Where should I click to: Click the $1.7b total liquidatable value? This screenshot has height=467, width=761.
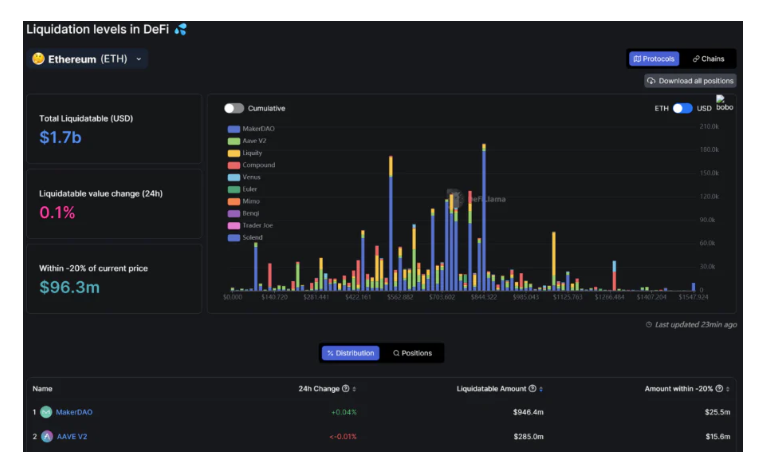[60, 137]
